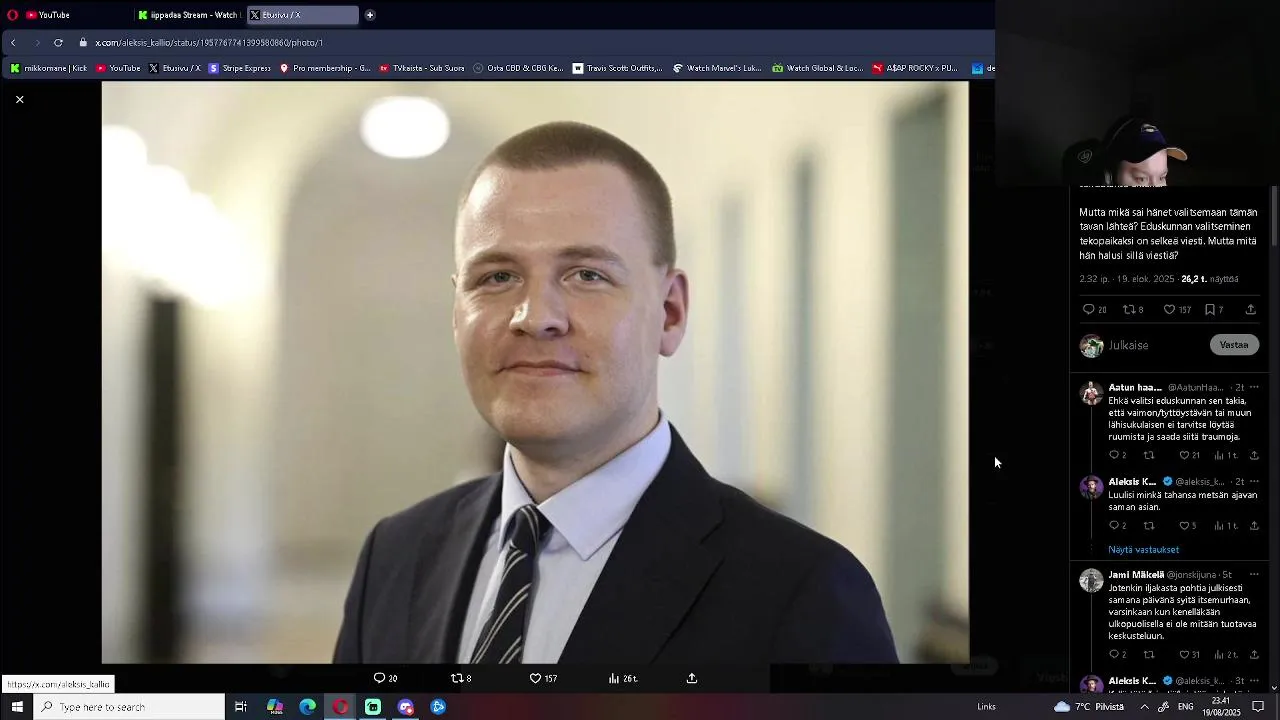The image size is (1280, 720).
Task: Click Jami Mäkelä avatar
Action: click(1091, 580)
